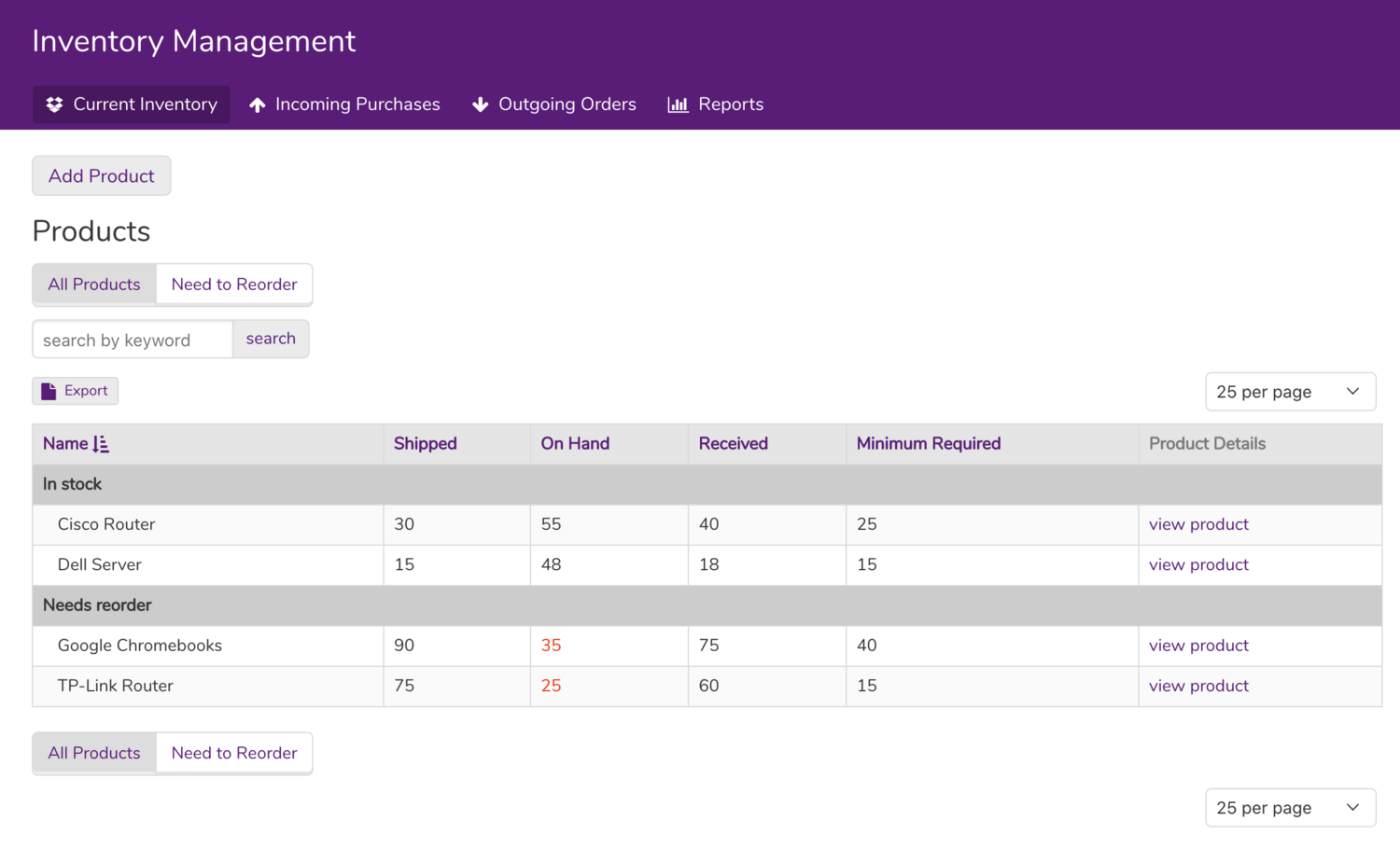
Task: Choose the bottom All Products filter
Action: coord(94,753)
